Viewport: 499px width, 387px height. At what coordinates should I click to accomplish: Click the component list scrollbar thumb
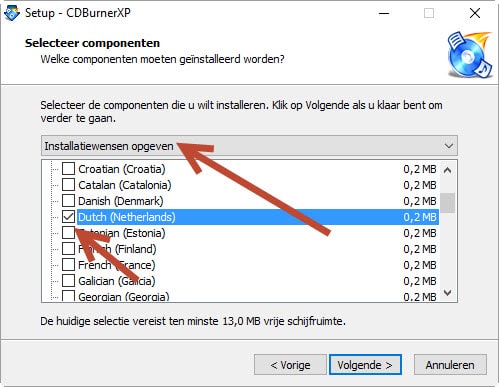point(448,202)
